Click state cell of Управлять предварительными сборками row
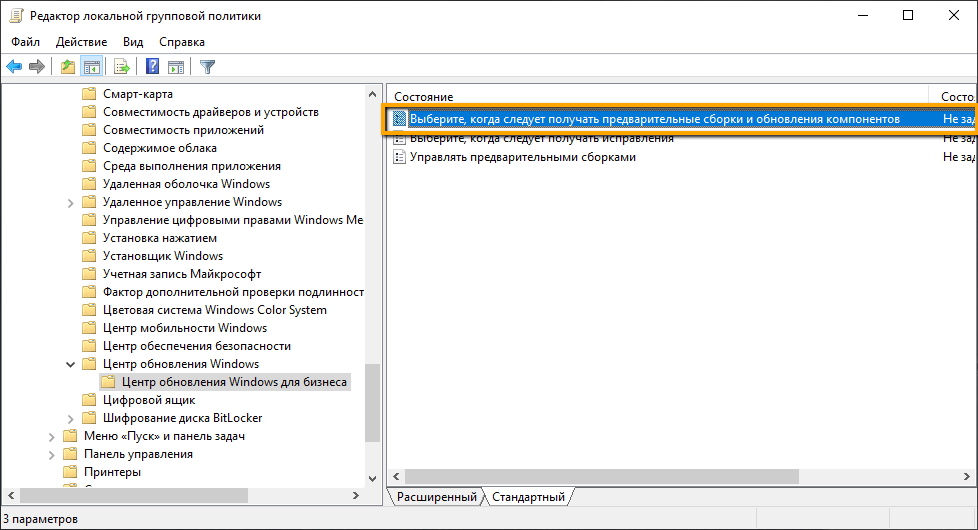 point(959,157)
